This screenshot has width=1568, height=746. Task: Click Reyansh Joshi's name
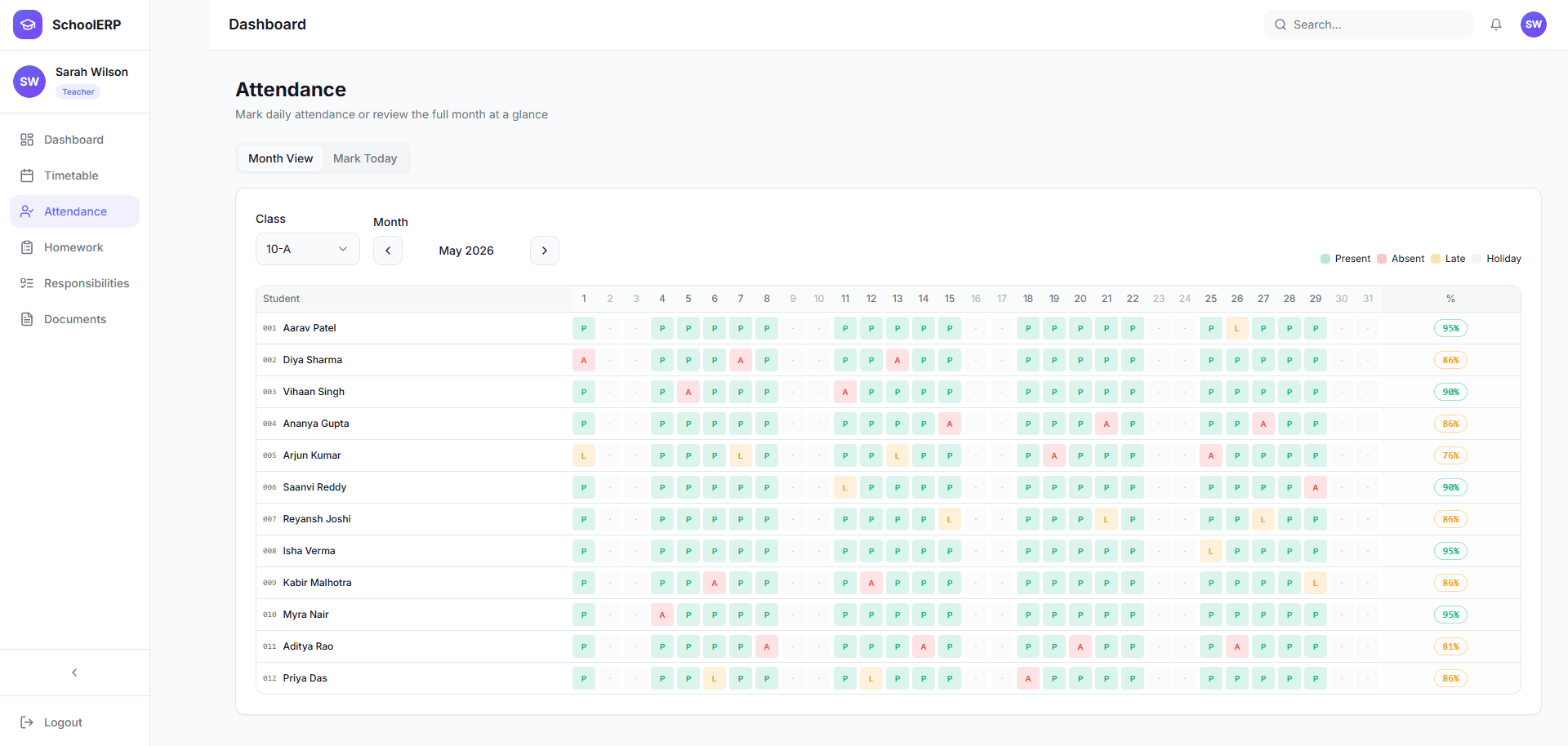pyautogui.click(x=317, y=519)
